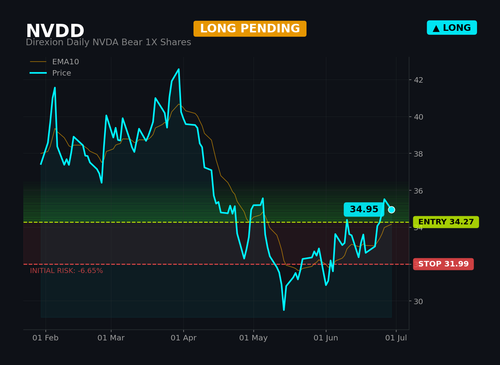Click the 42 value on price axis

click(418, 80)
